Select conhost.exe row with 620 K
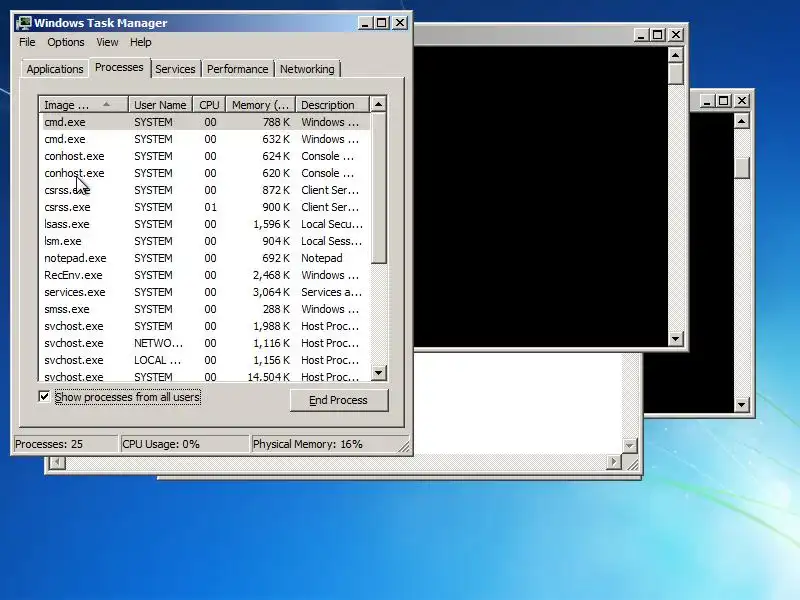Viewport: 800px width, 600px height. pyautogui.click(x=204, y=173)
